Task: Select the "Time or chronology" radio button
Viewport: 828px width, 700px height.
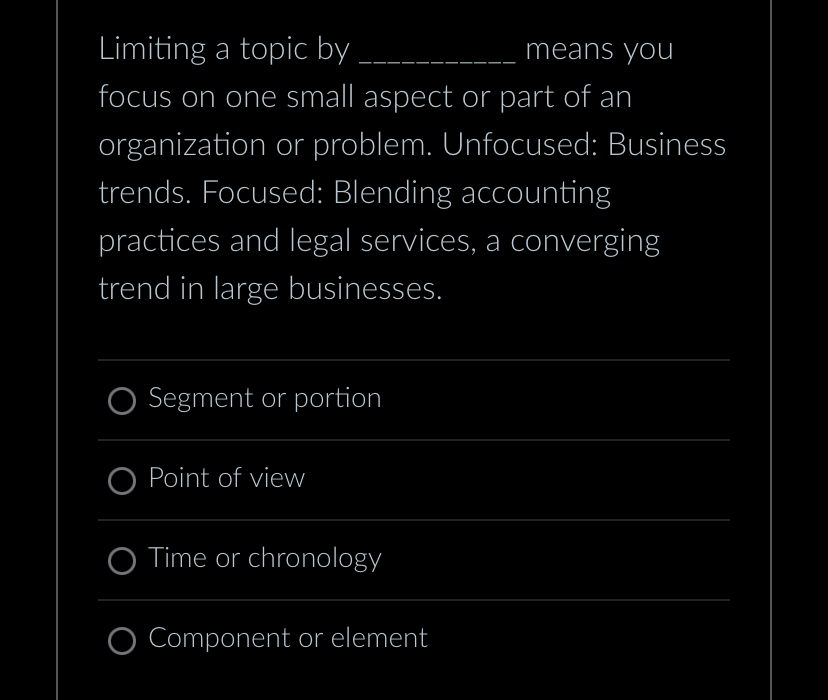Action: (x=122, y=561)
